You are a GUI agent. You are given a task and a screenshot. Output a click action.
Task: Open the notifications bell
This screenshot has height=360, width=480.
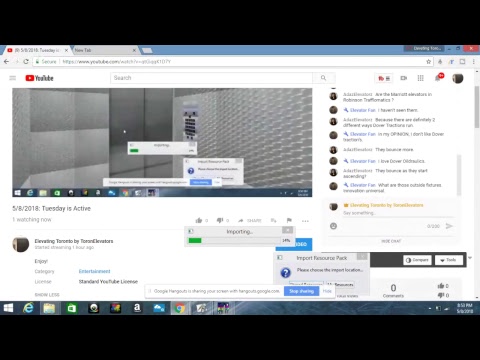coord(438,78)
